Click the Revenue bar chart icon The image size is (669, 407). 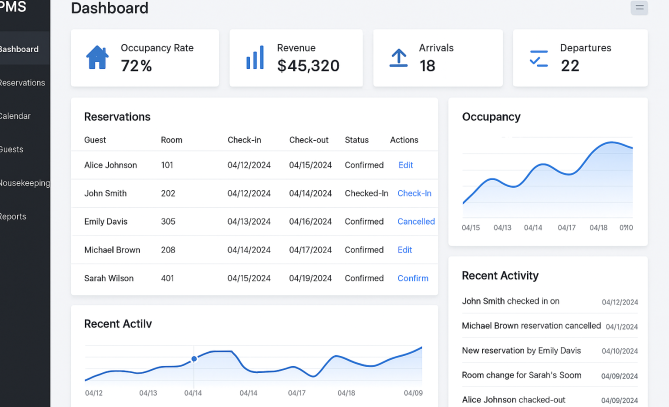coord(255,57)
